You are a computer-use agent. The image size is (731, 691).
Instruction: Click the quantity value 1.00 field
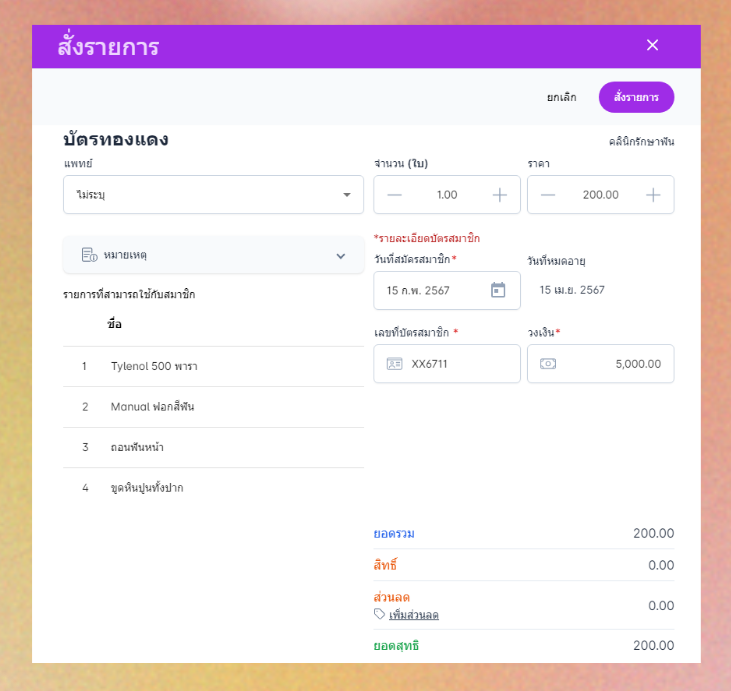(x=447, y=195)
